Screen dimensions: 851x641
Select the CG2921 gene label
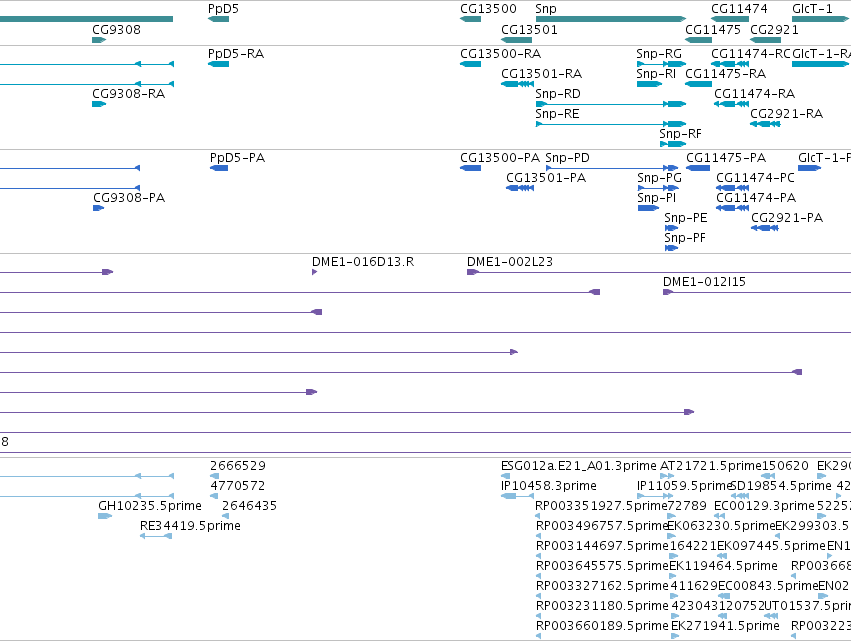point(774,29)
